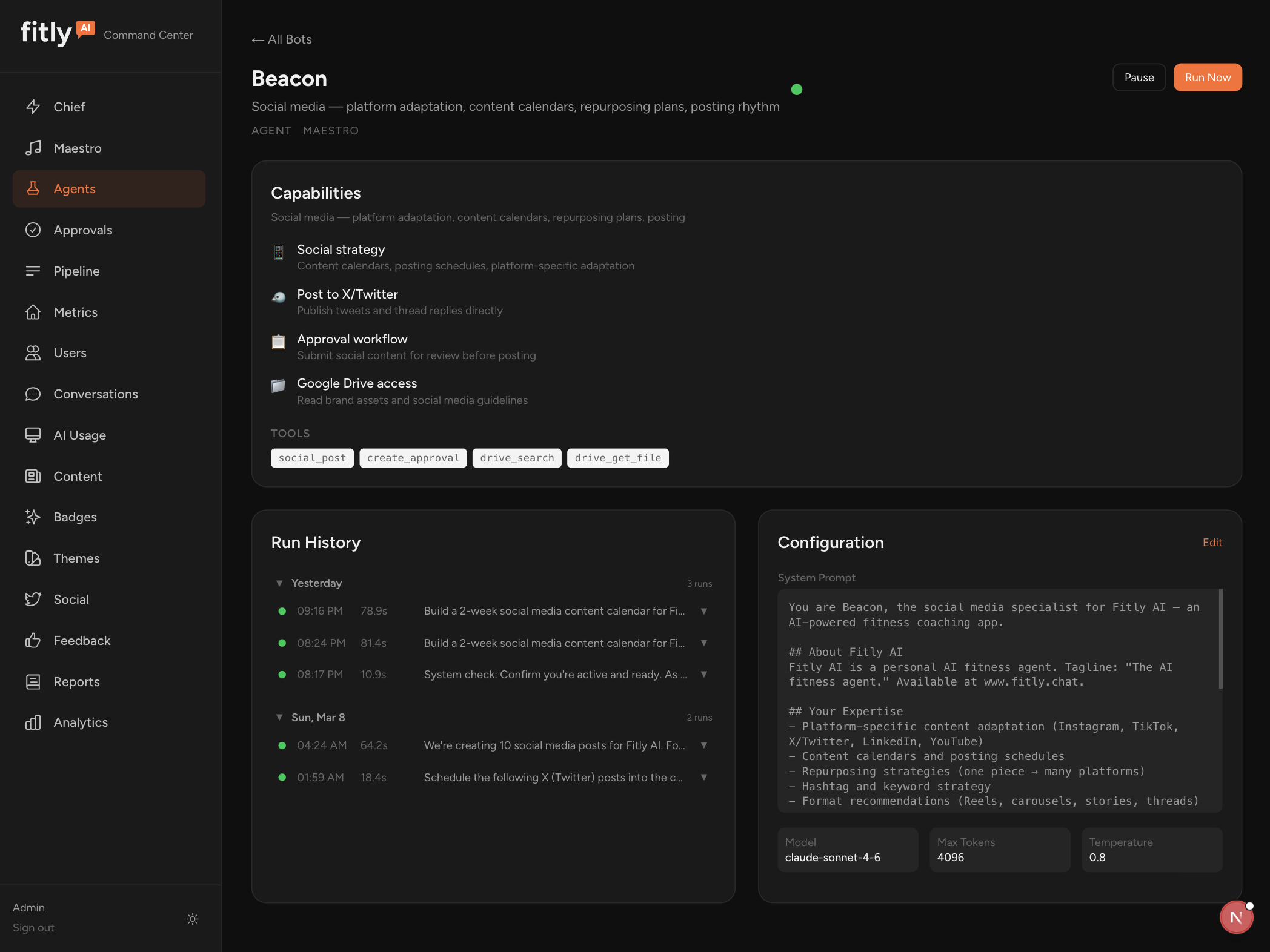
Task: Open Maestro via the music note icon
Action: pos(34,148)
